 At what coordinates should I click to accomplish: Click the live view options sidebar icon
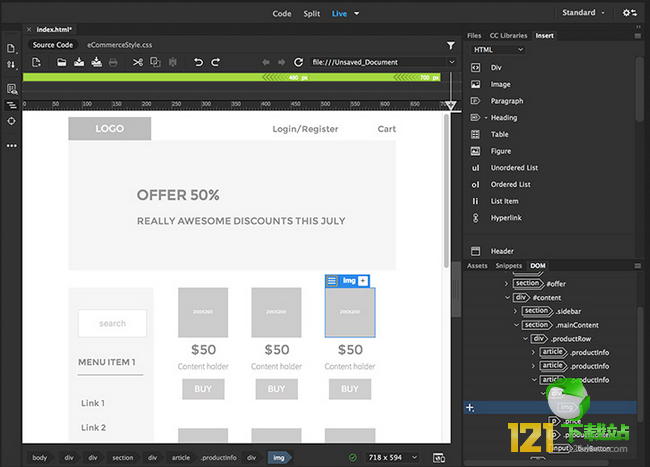click(x=12, y=89)
